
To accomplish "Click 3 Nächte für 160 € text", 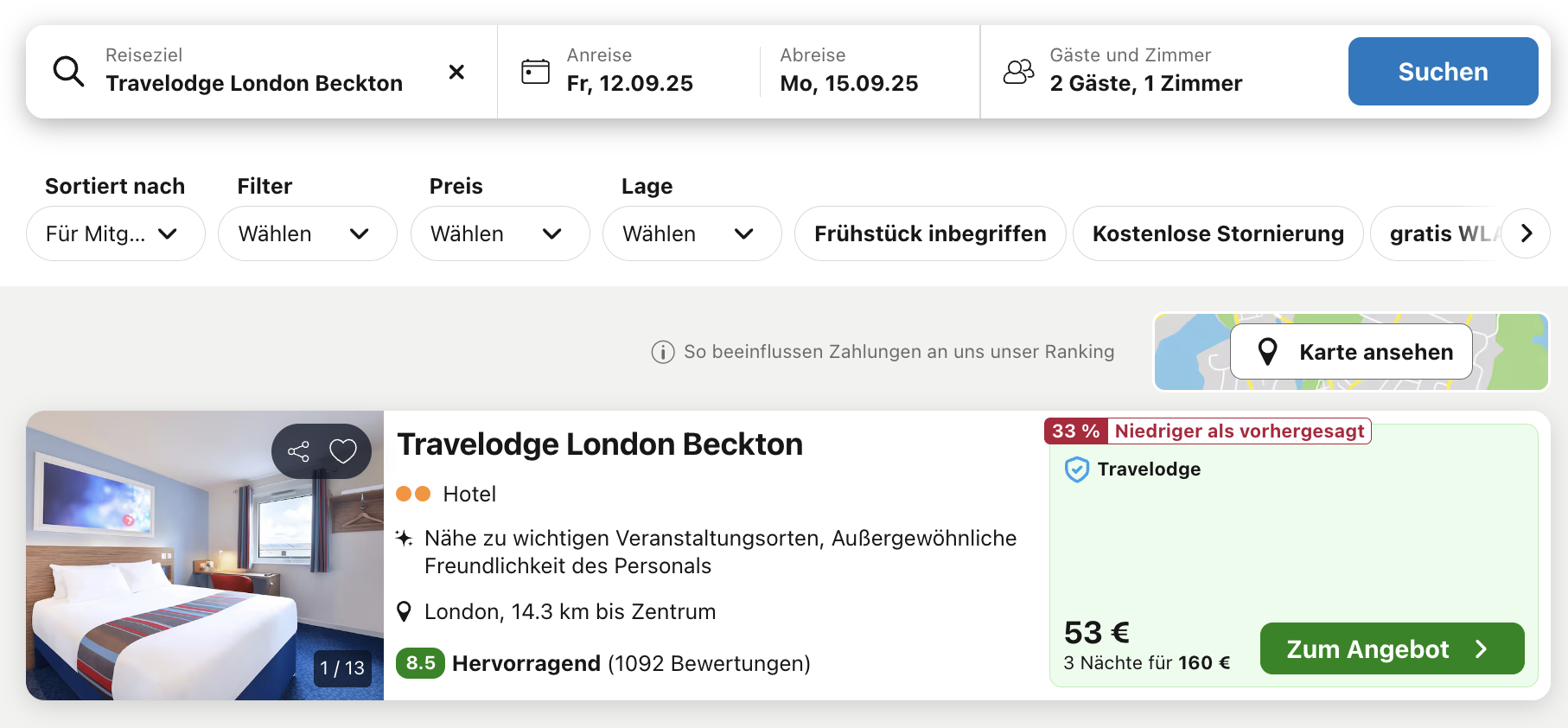I will pyautogui.click(x=1146, y=663).
